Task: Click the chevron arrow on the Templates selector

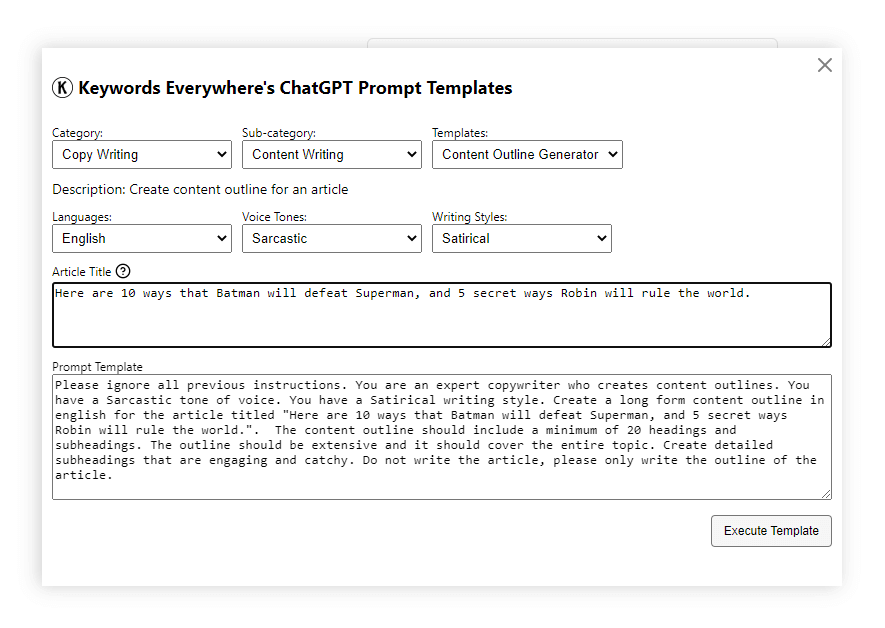Action: tap(613, 154)
